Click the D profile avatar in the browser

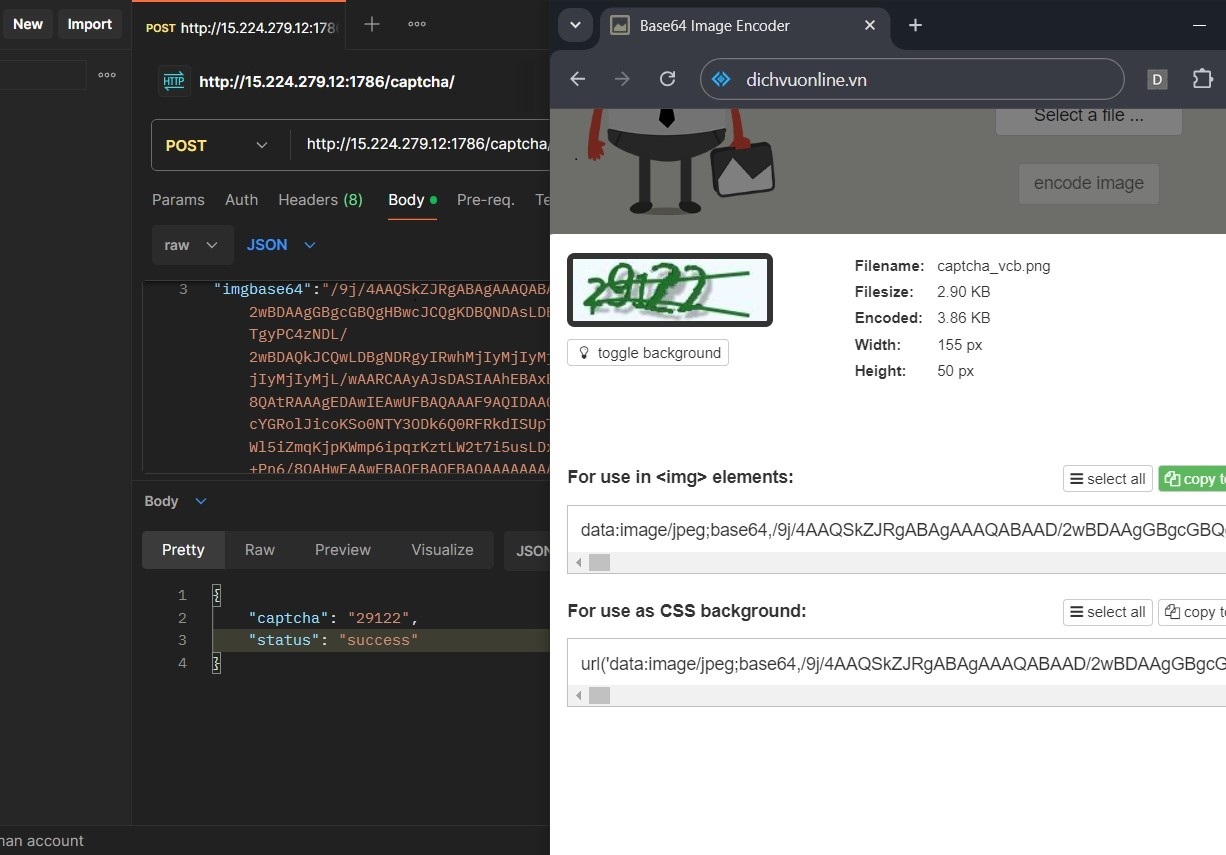1157,79
